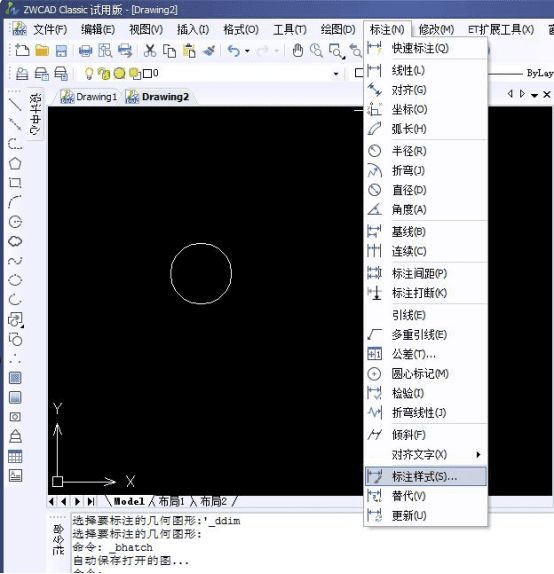Open the 格式(O) menu
Image resolution: width=554 pixels, height=574 pixels.
[241, 30]
